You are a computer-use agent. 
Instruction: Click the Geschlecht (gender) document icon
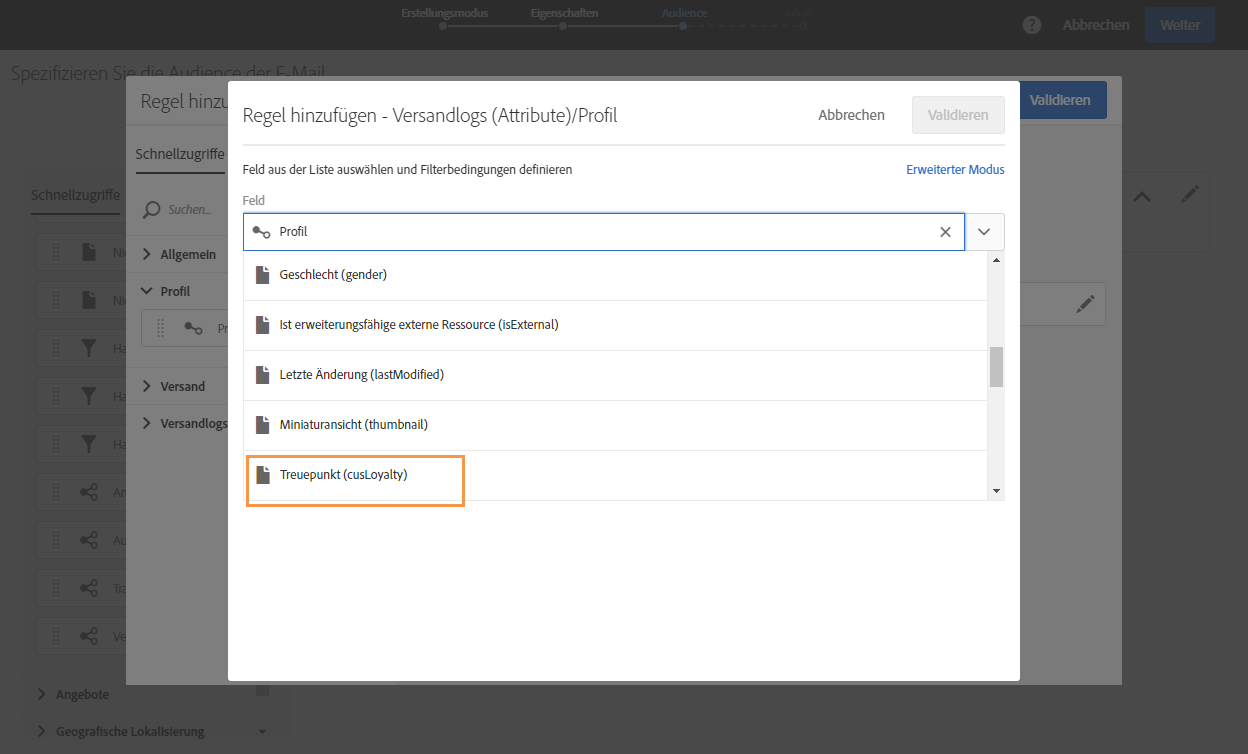coord(263,275)
